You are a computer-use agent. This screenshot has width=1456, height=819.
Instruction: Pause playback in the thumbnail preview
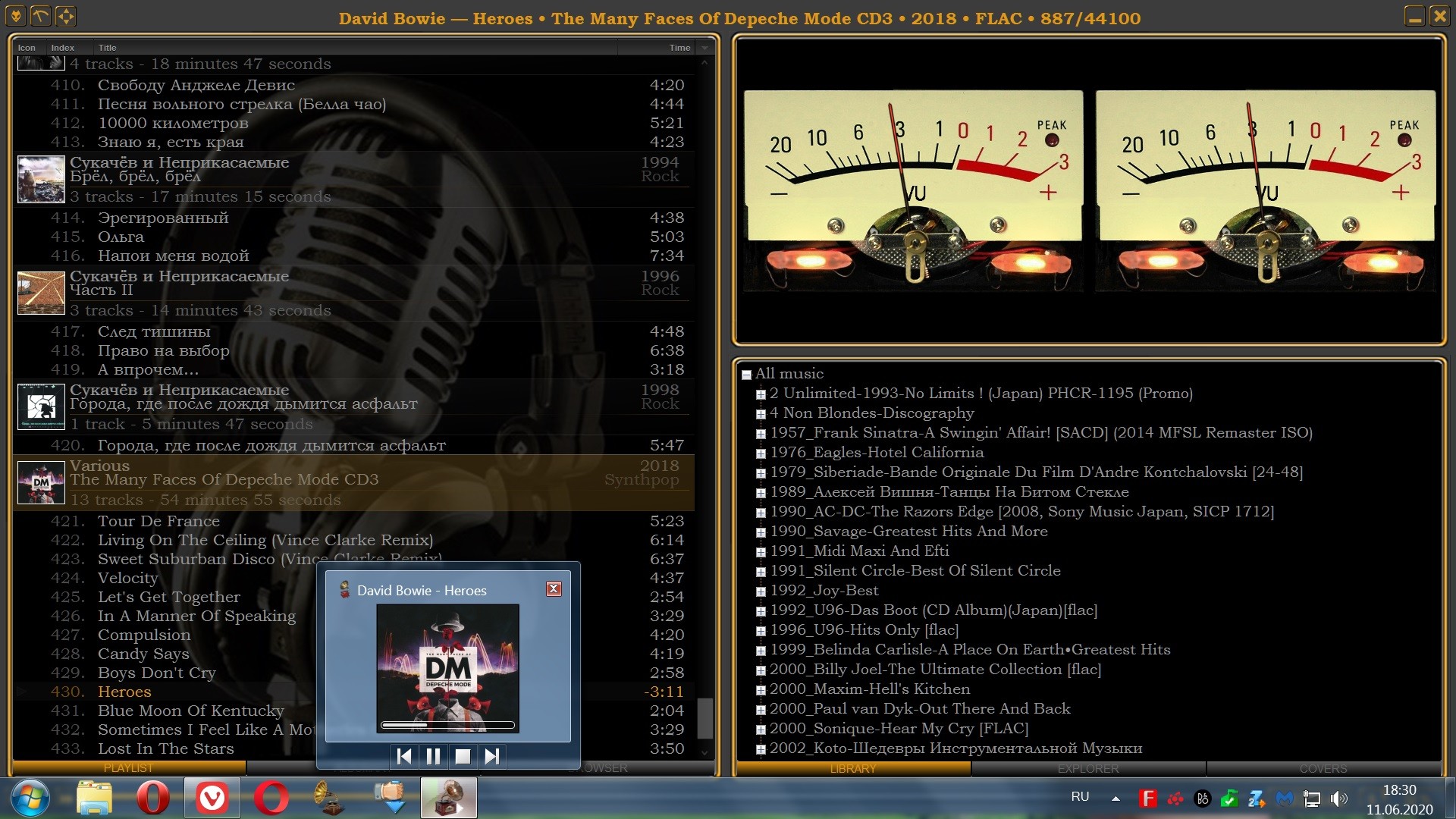(x=433, y=756)
